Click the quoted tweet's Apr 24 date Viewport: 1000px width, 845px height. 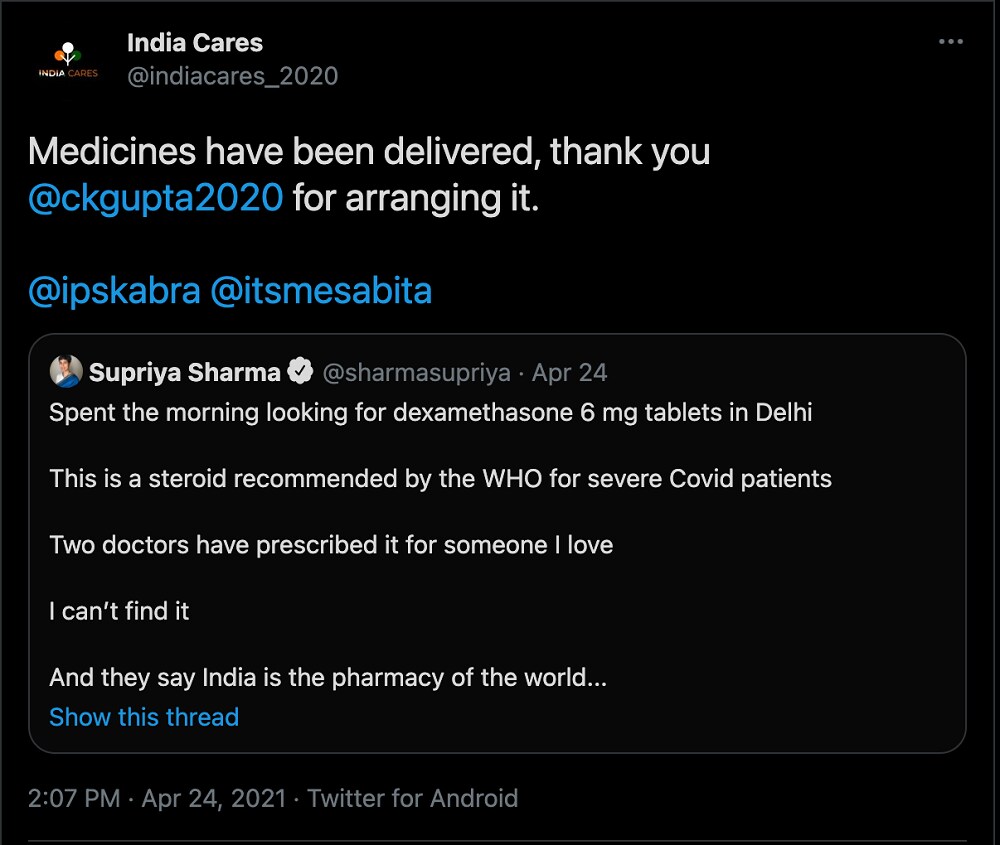pos(570,373)
